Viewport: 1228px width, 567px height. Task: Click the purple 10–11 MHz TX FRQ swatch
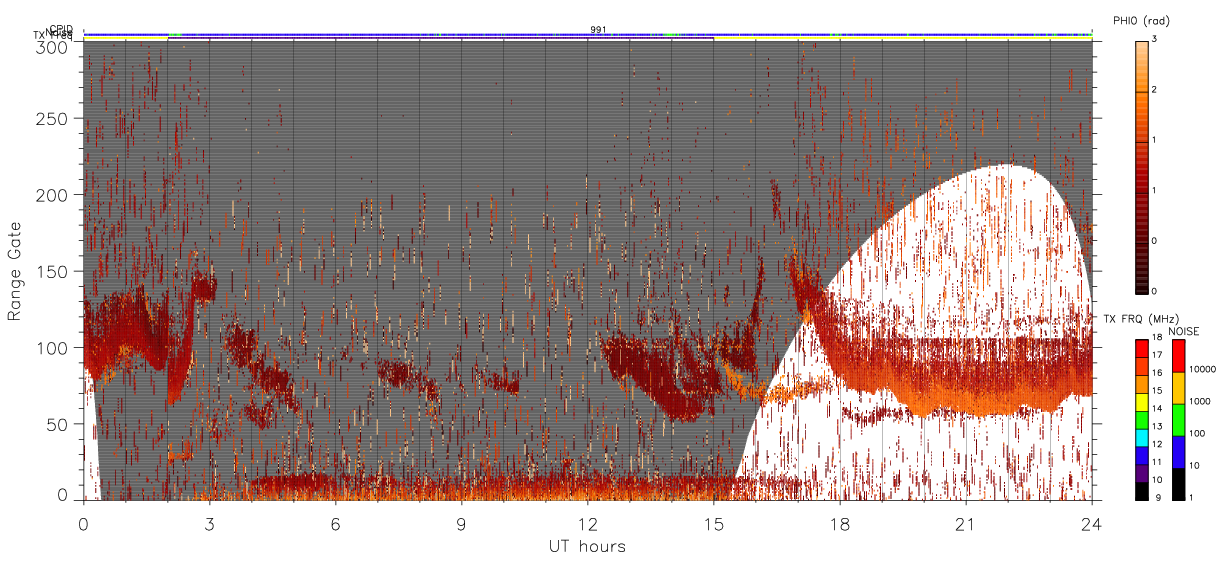1142,473
